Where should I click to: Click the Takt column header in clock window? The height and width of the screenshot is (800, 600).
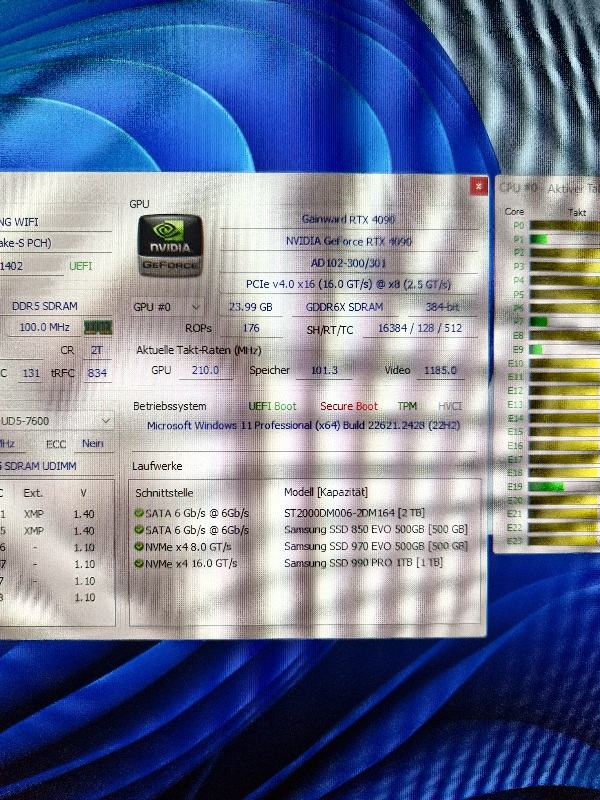pyautogui.click(x=577, y=213)
